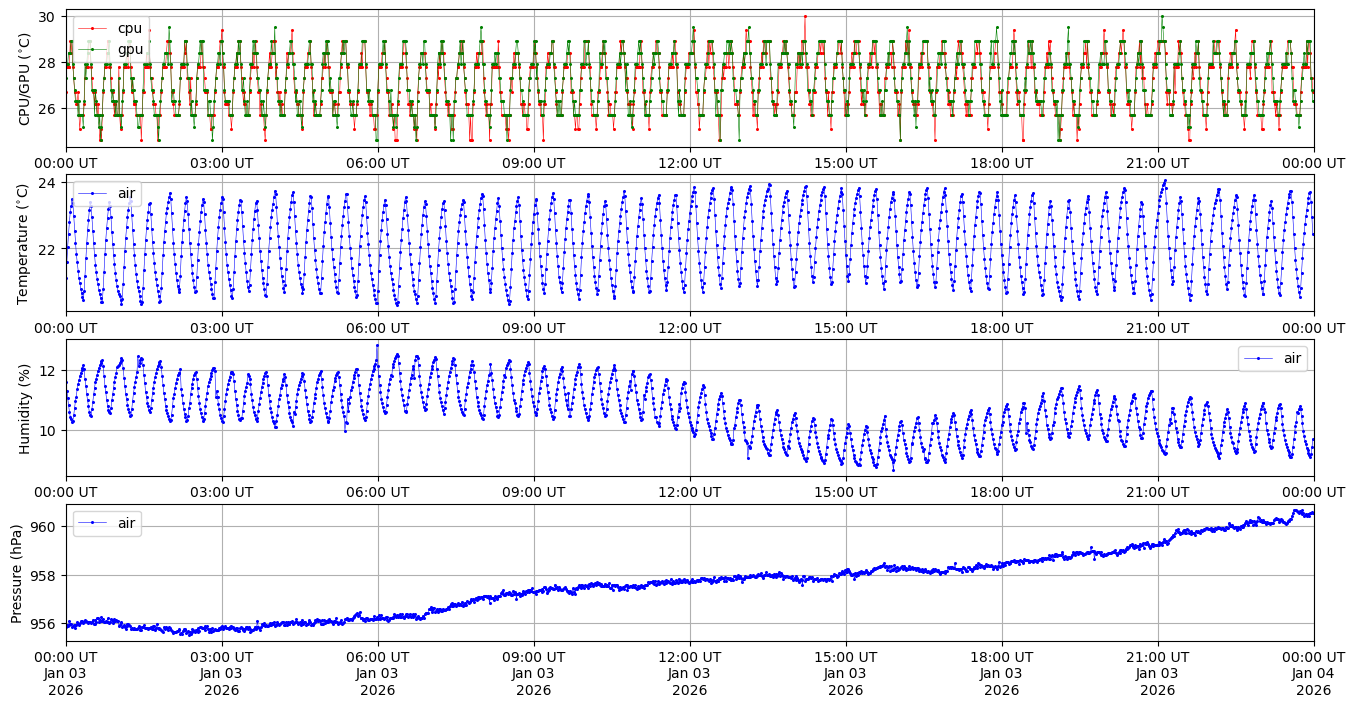Viewport: 1355px width, 707px height.
Task: Click the 'Humidity (%)' y-axis label
Action: coord(24,408)
